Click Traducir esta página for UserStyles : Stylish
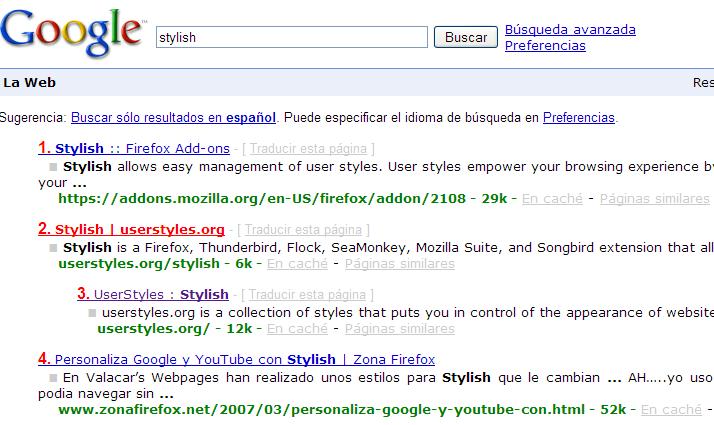The height and width of the screenshot is (425, 714). 307,295
